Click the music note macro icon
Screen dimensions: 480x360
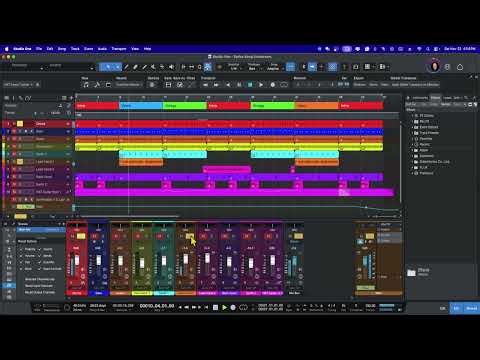point(86,85)
